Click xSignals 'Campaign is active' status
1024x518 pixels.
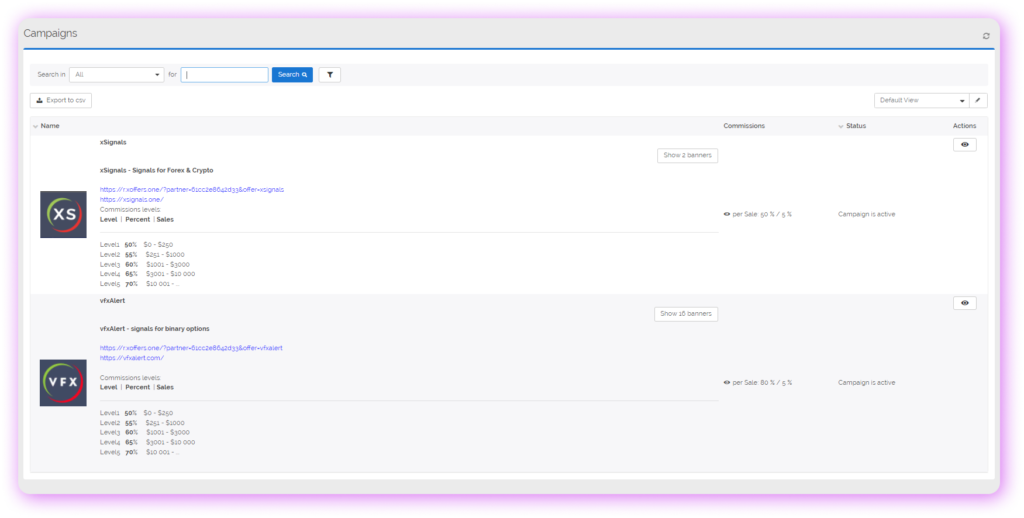click(x=867, y=214)
